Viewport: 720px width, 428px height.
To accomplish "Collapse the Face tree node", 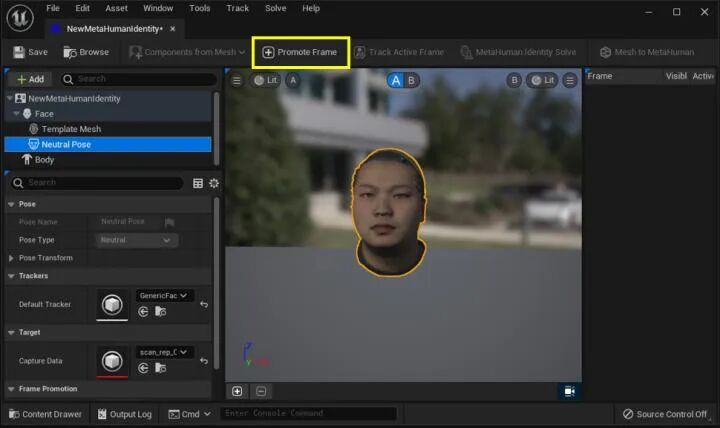I will (17, 113).
